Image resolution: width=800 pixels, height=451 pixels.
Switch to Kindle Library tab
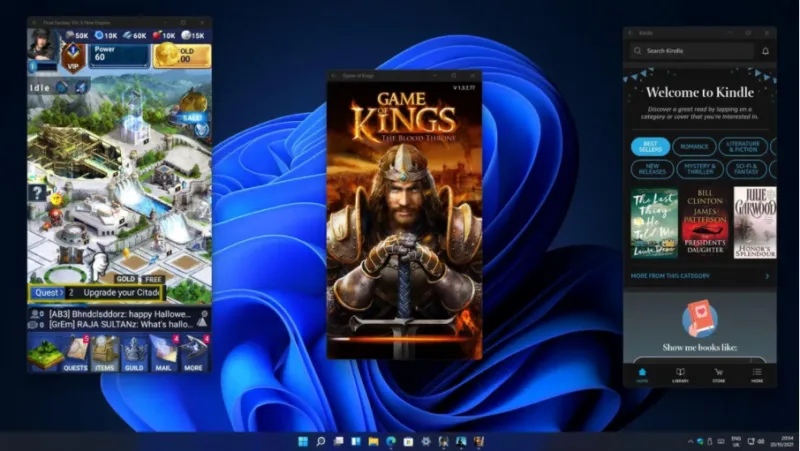pos(680,375)
